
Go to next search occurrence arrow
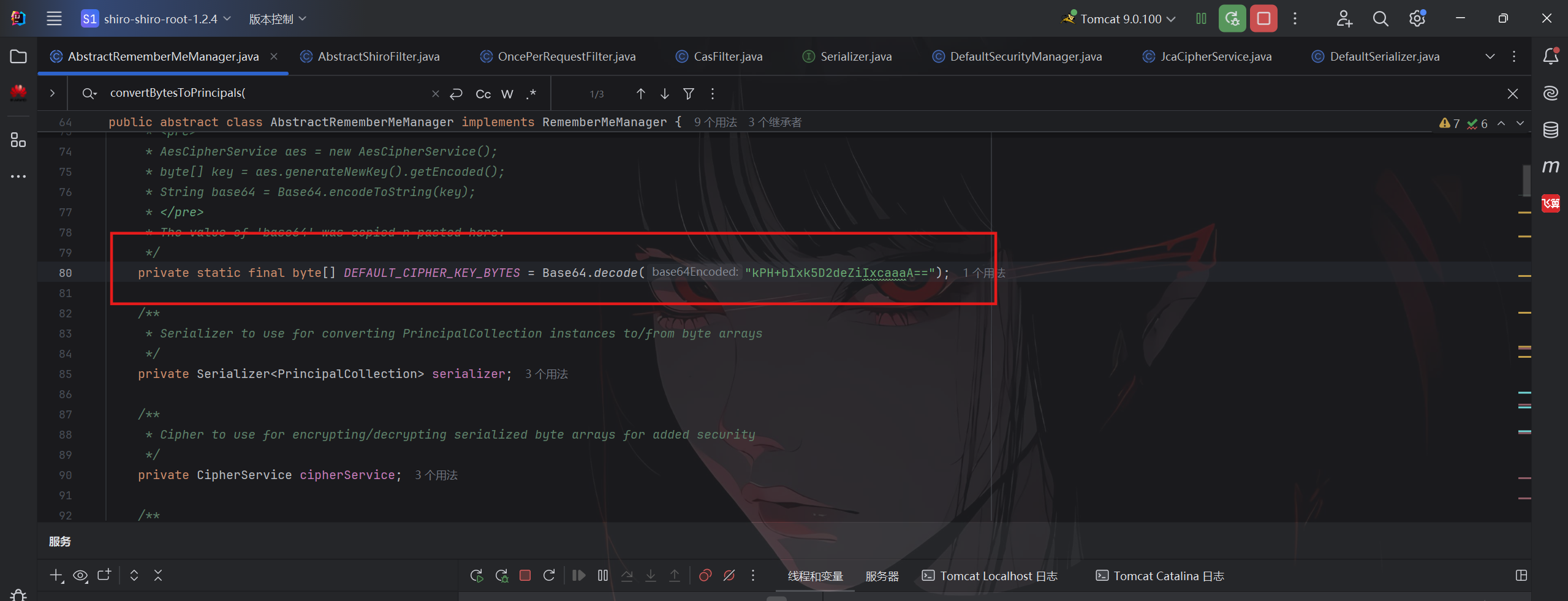click(x=664, y=94)
